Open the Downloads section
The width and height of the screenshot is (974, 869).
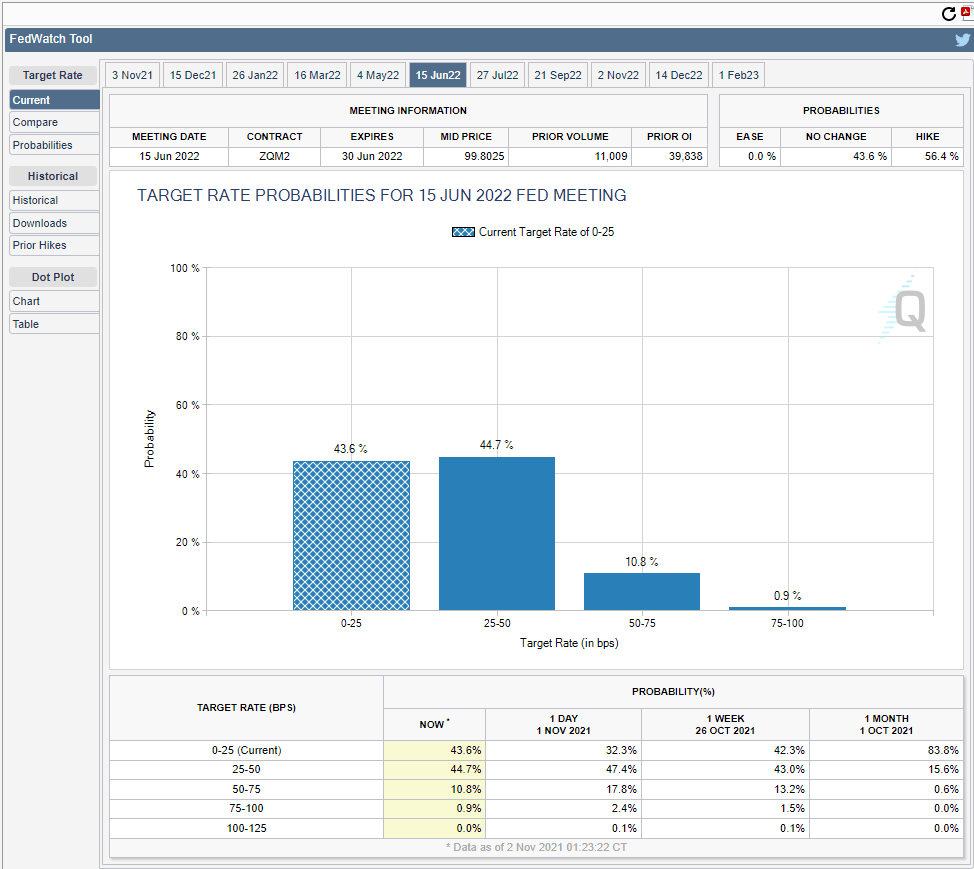pos(54,223)
